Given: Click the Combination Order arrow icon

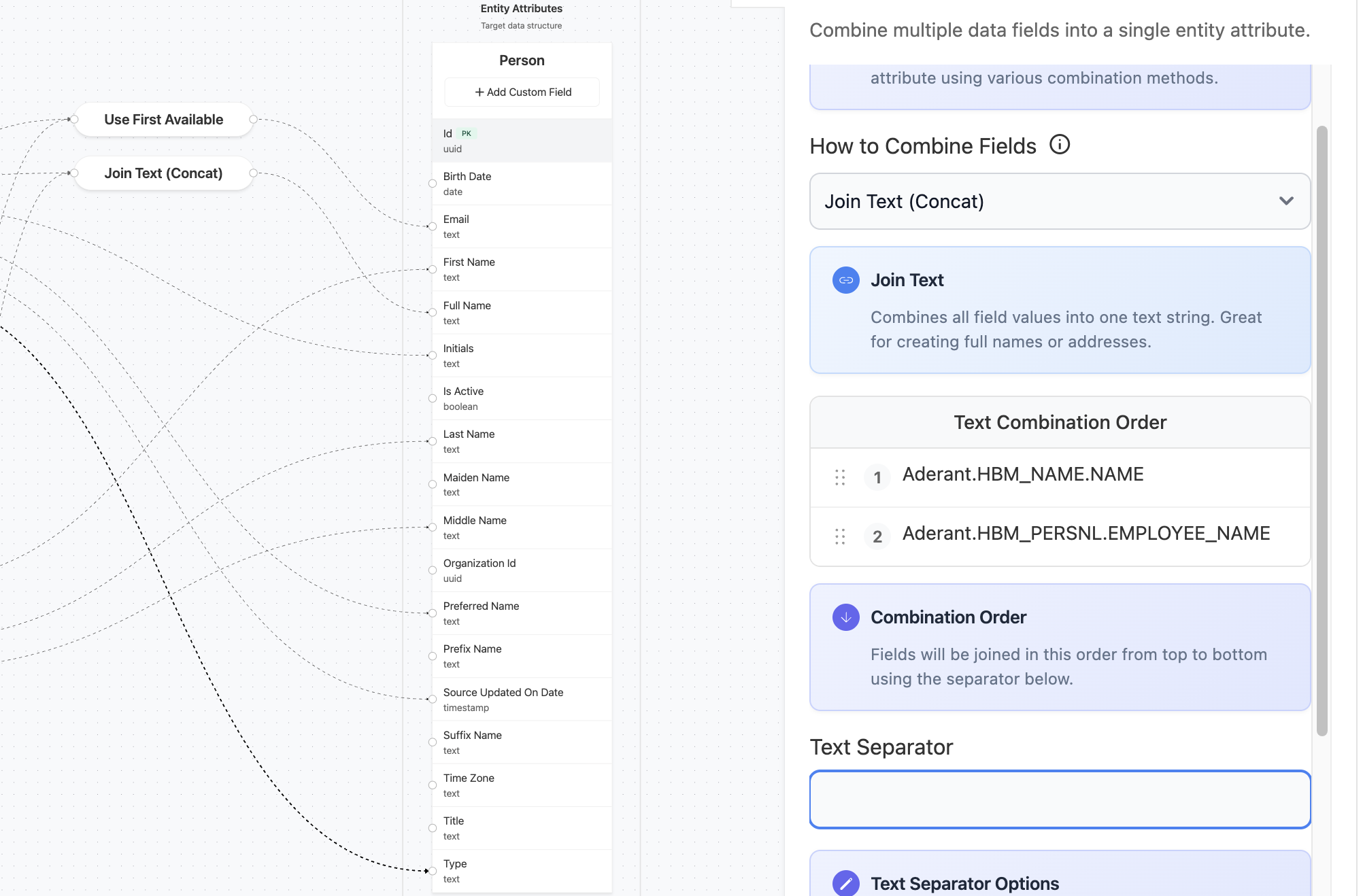Looking at the screenshot, I should pyautogui.click(x=845, y=617).
